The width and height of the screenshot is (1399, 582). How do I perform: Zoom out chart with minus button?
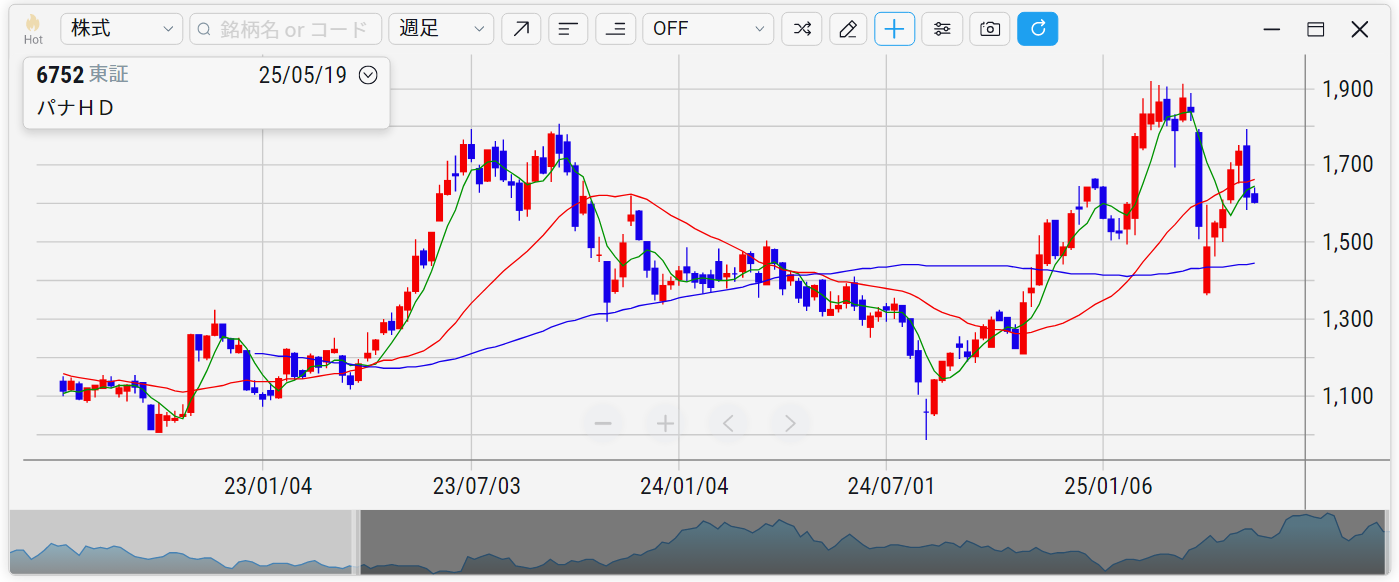pos(603,423)
